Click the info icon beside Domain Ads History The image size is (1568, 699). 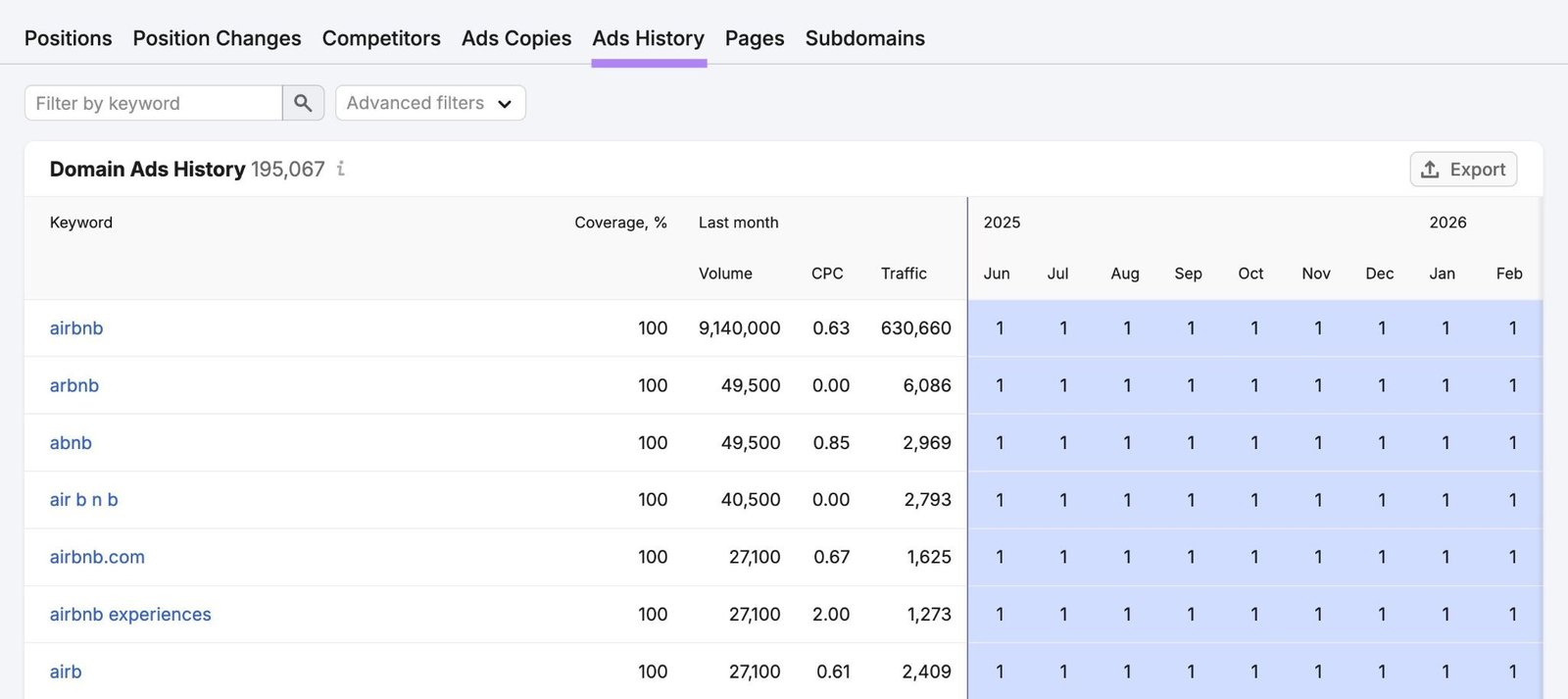tap(341, 169)
